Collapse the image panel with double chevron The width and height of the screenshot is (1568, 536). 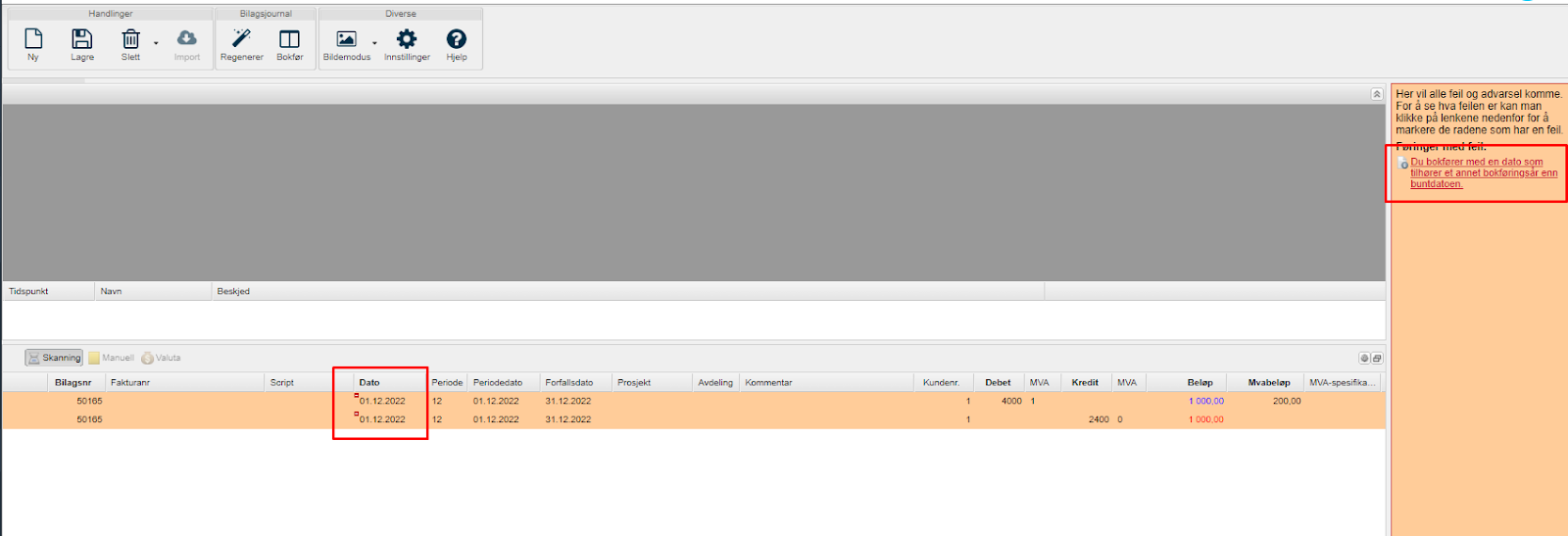pyautogui.click(x=1377, y=94)
